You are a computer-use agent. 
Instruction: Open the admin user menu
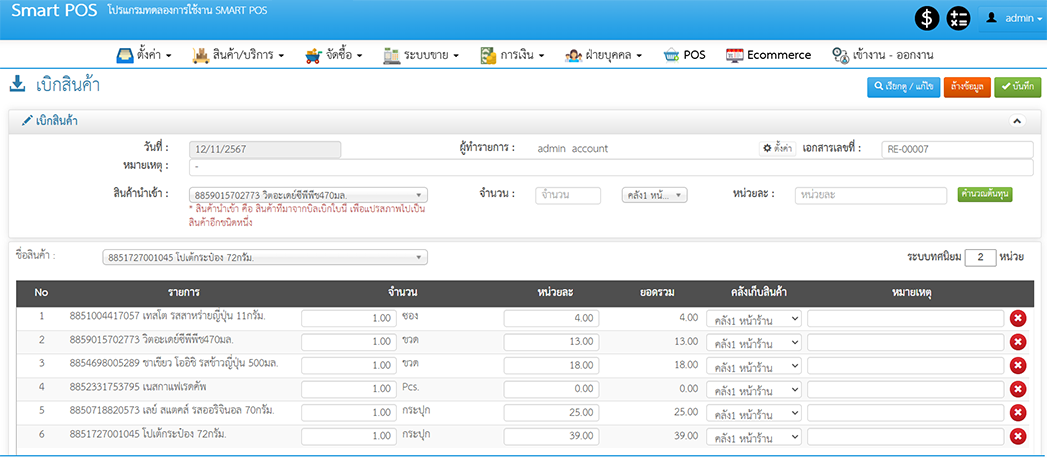tap(1015, 19)
